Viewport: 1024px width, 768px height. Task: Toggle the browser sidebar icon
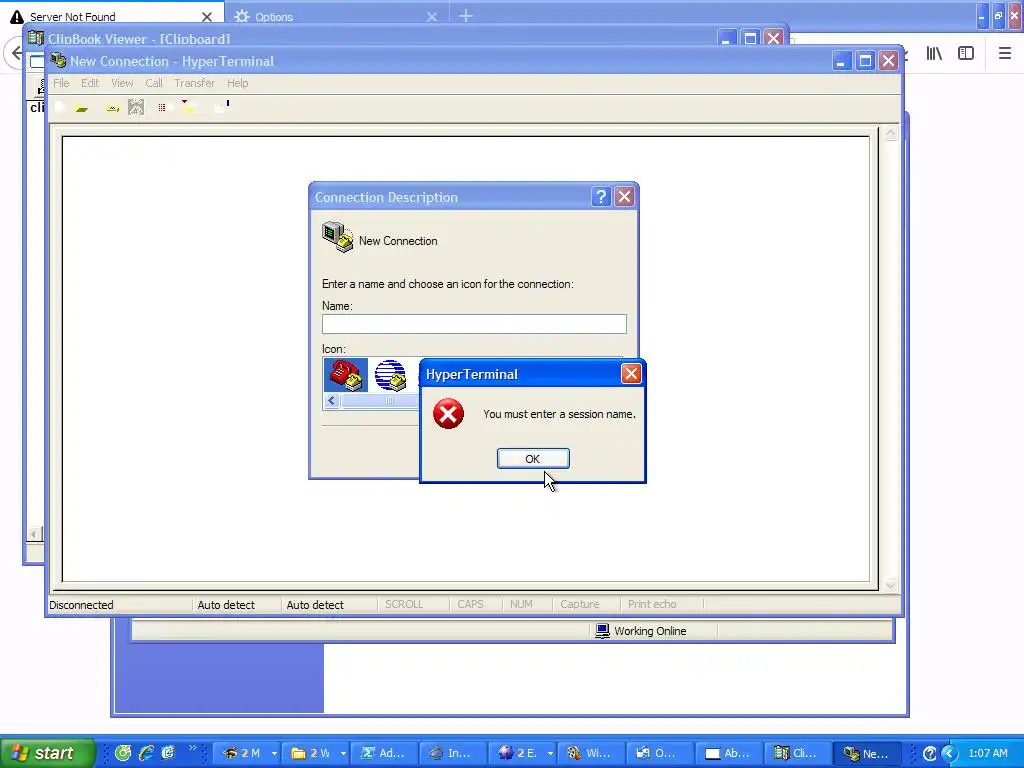(x=966, y=54)
